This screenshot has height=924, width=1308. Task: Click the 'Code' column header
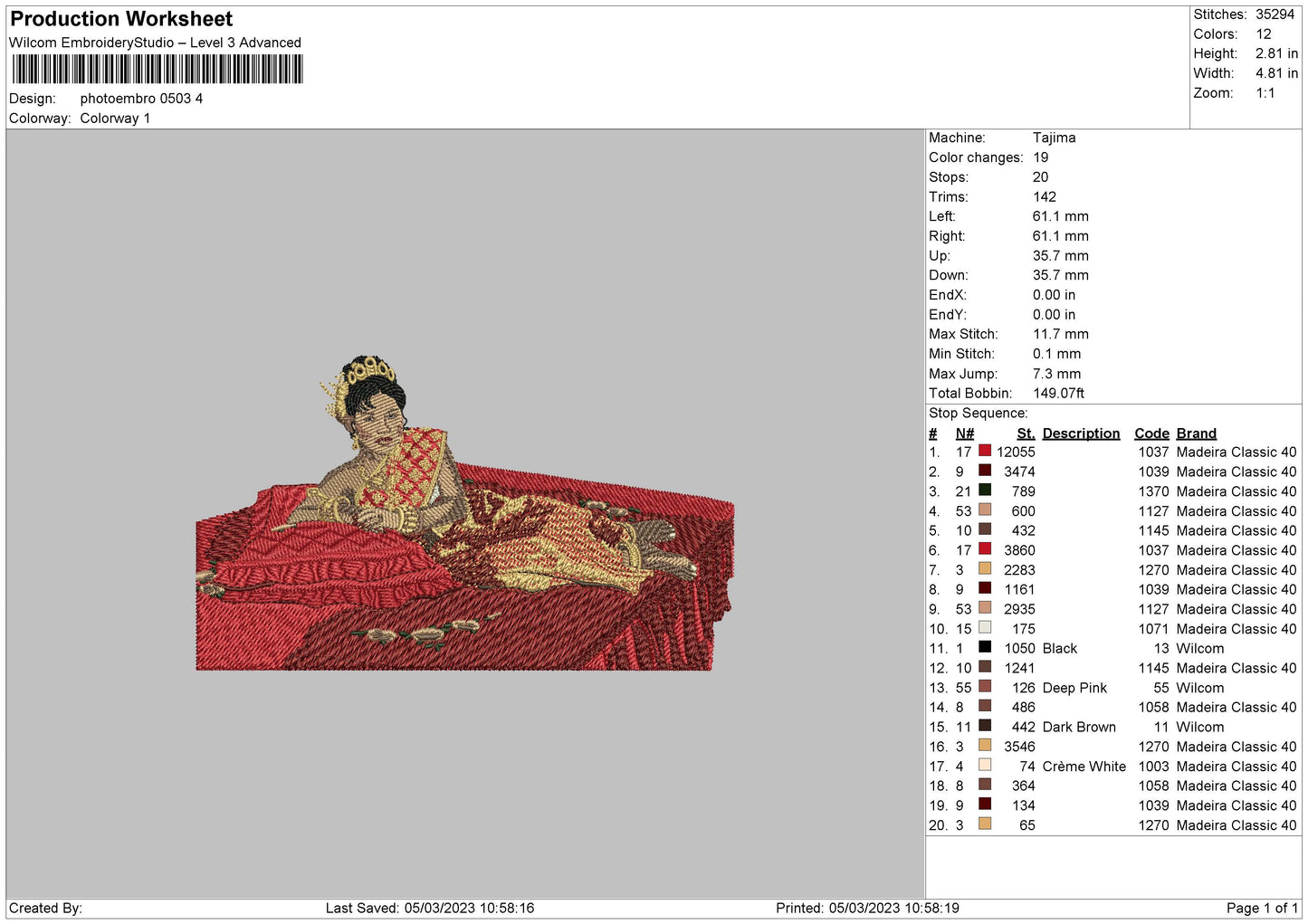1152,433
